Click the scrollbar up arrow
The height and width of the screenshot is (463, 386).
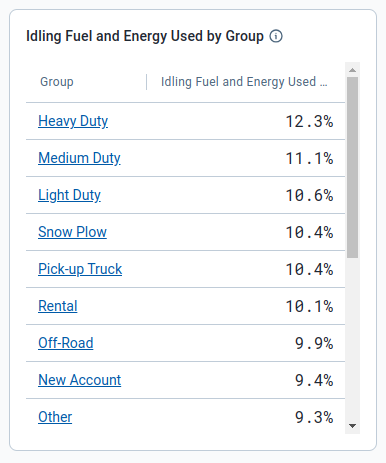pyautogui.click(x=352, y=70)
